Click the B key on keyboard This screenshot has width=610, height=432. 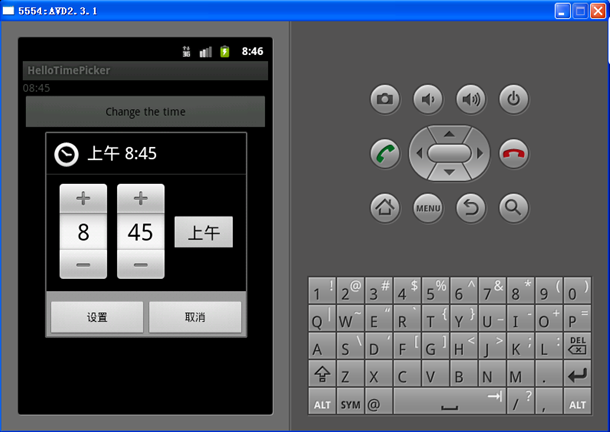point(464,374)
